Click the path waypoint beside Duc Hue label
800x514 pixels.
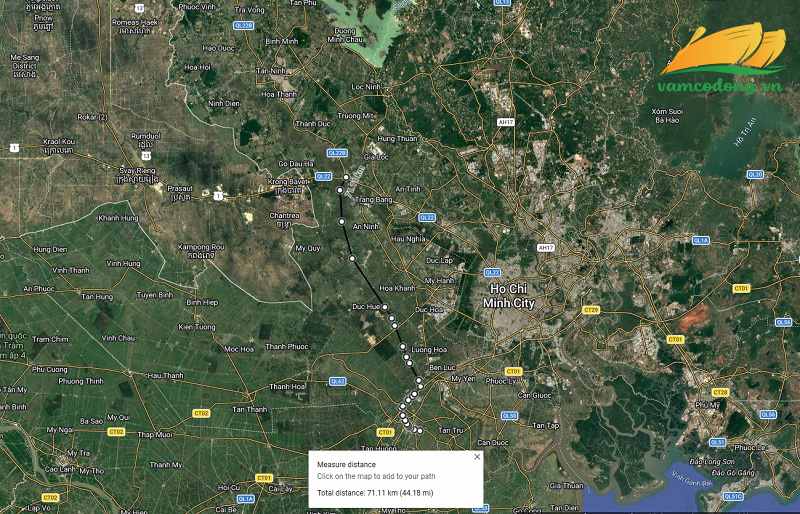(385, 307)
